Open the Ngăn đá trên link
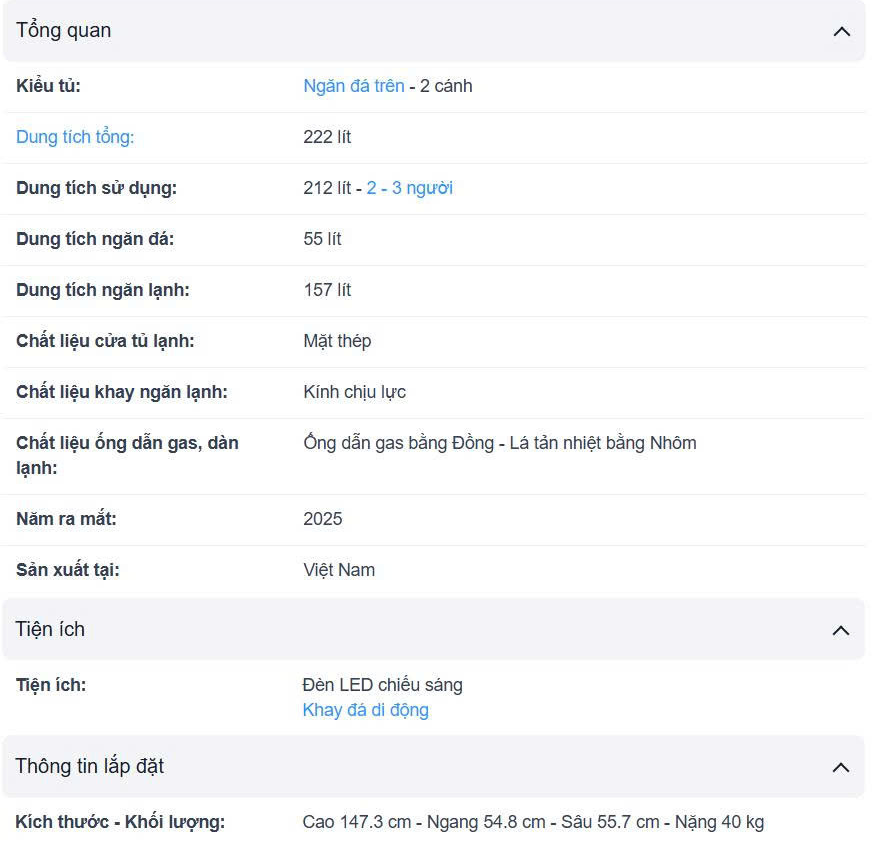The width and height of the screenshot is (882, 842). (353, 86)
